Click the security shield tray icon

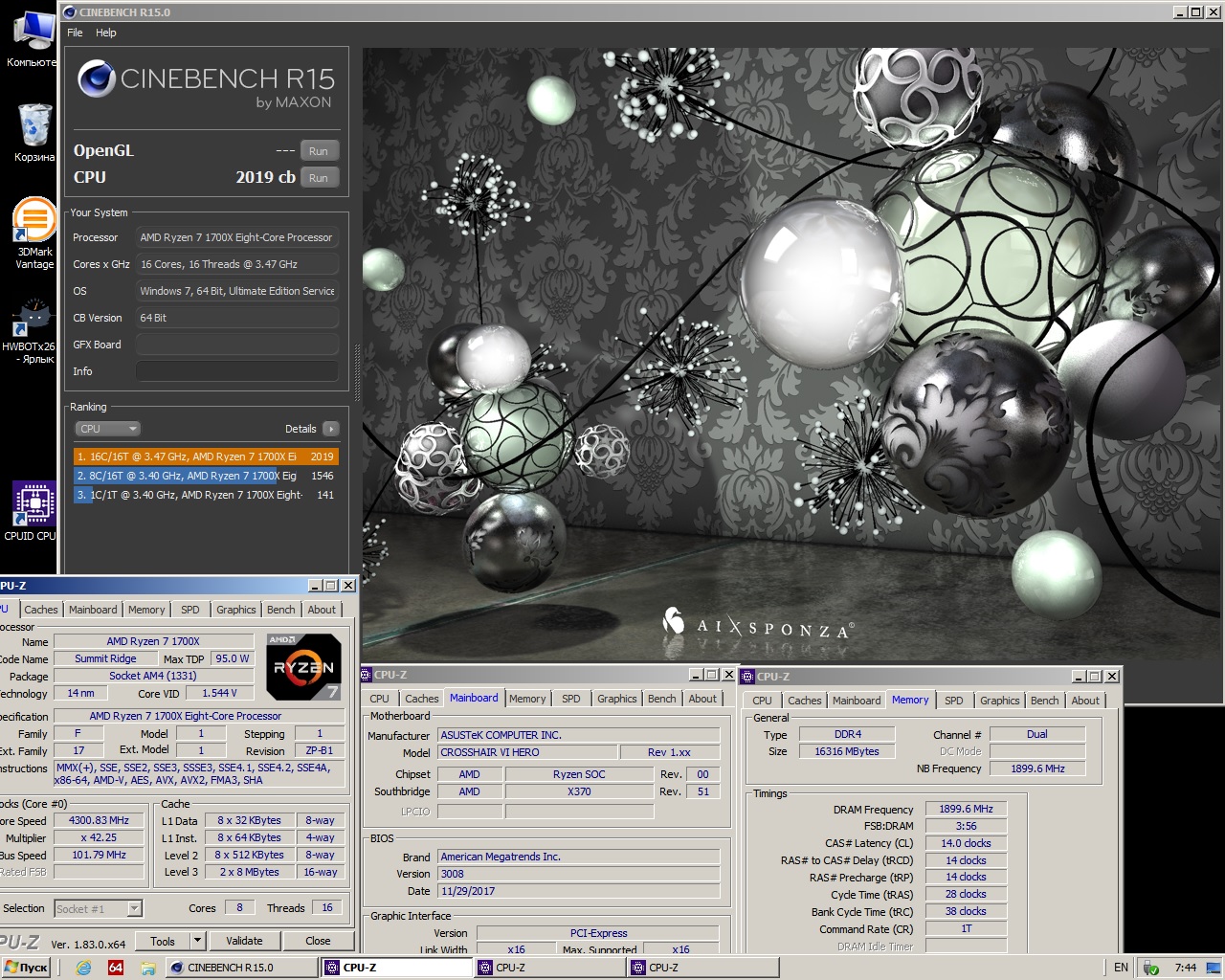tap(1151, 968)
